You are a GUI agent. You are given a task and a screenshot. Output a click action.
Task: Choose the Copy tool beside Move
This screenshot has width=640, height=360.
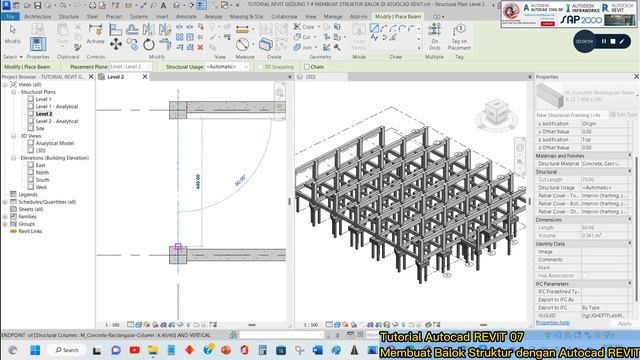click(x=132, y=44)
